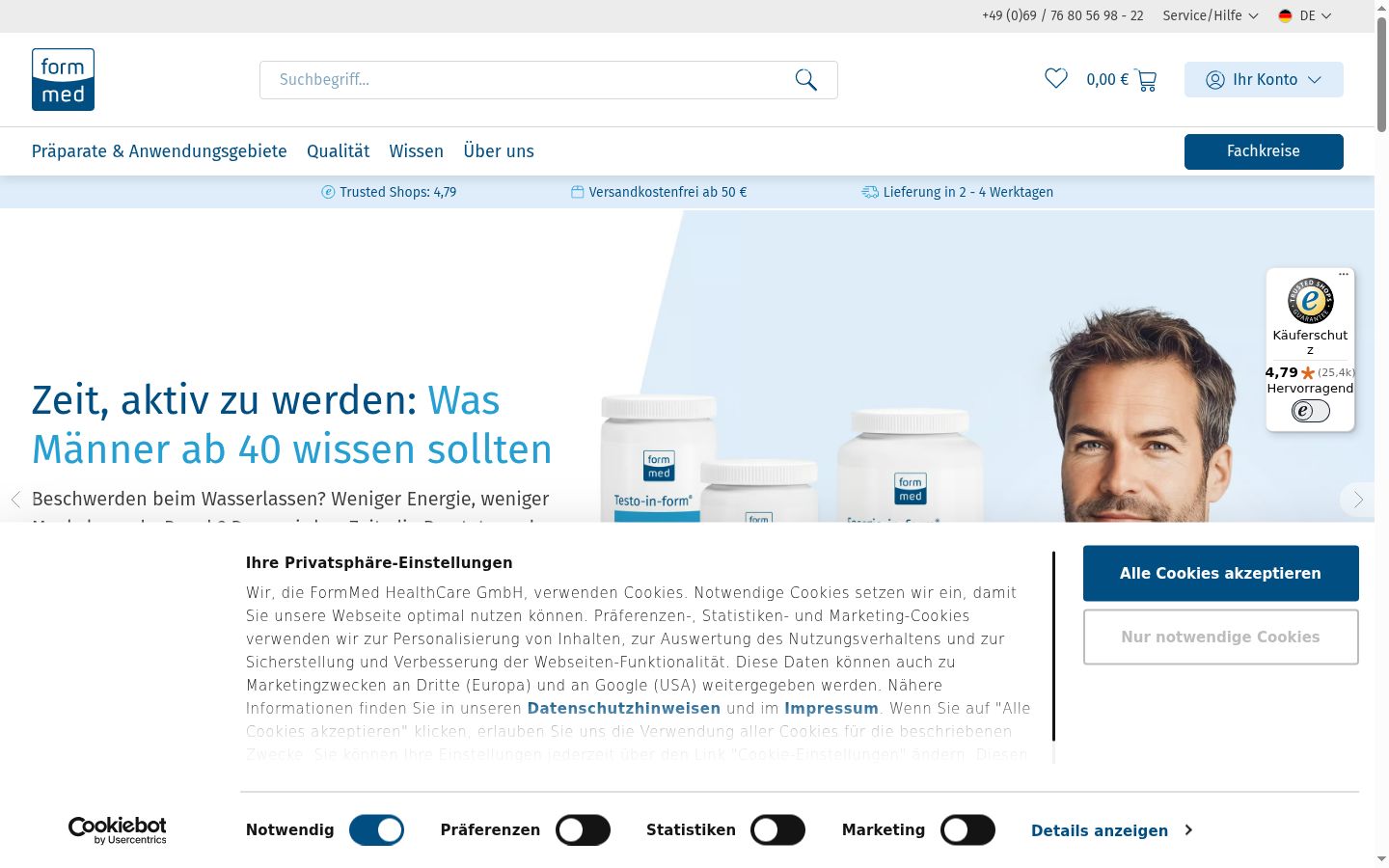Click the German flag icon

(1285, 15)
